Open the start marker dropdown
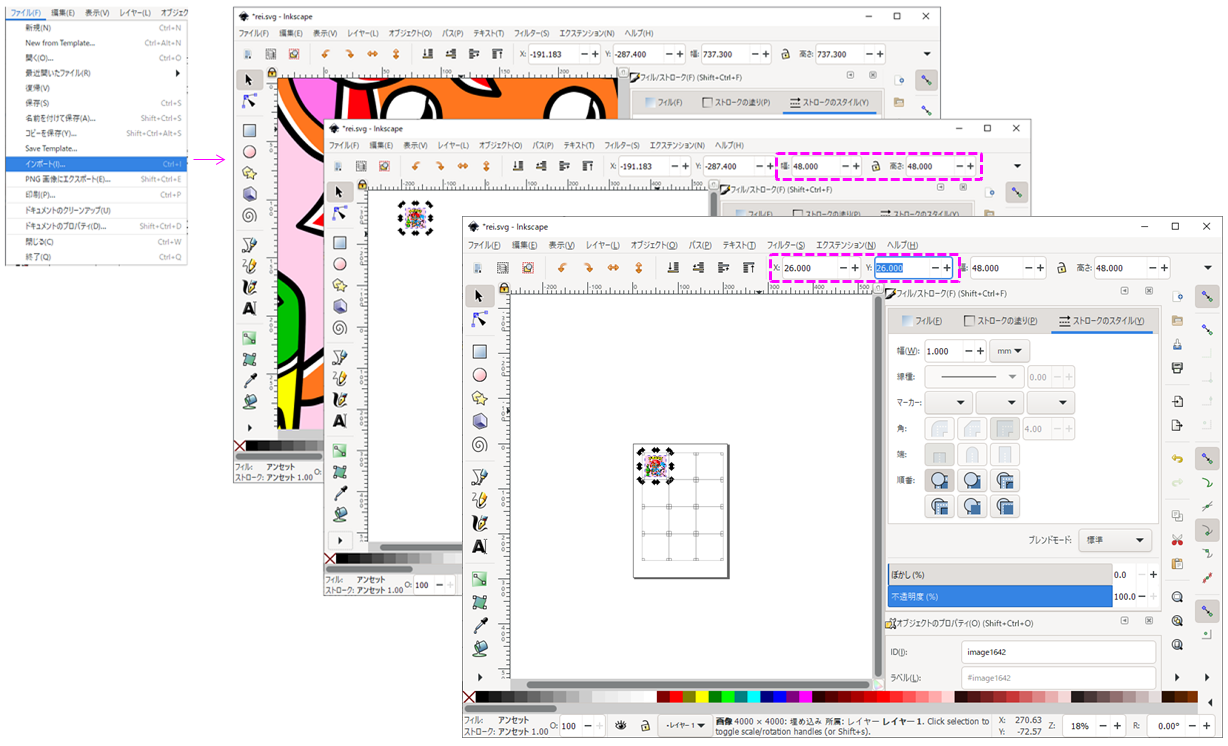This screenshot has width=1228, height=746. pyautogui.click(x=949, y=402)
